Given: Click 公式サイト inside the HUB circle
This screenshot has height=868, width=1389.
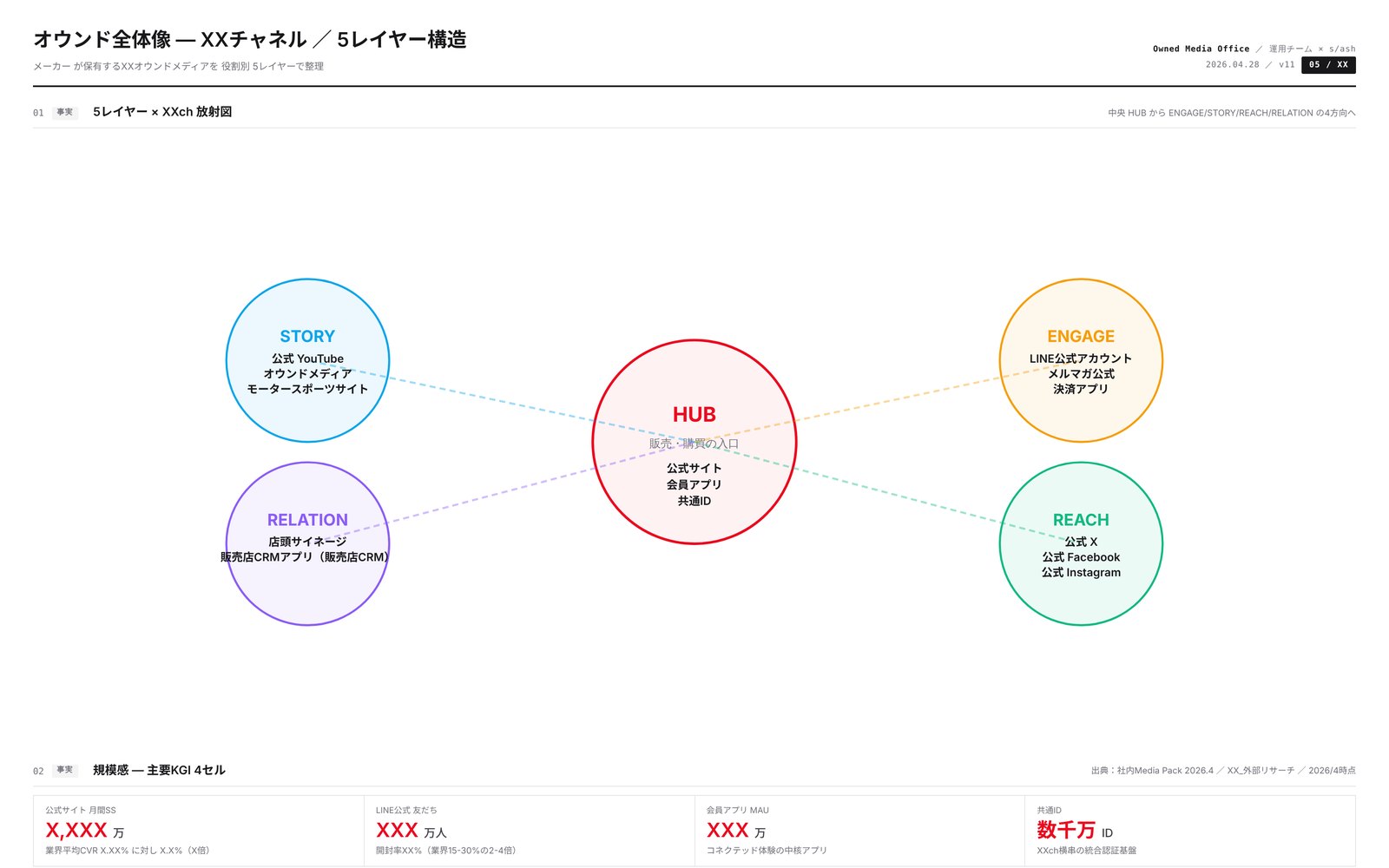Looking at the screenshot, I should 694,468.
